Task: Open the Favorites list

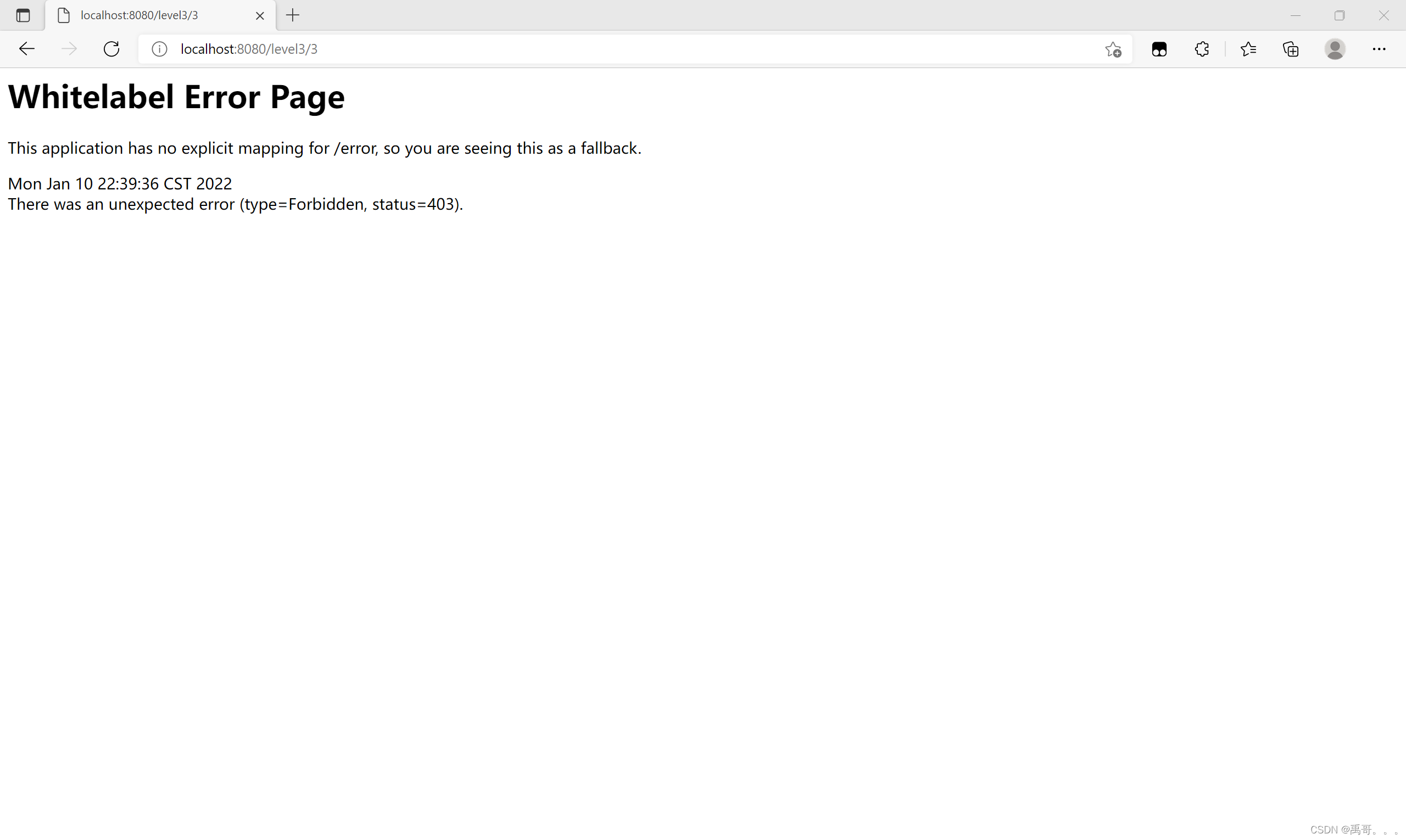Action: pos(1248,49)
